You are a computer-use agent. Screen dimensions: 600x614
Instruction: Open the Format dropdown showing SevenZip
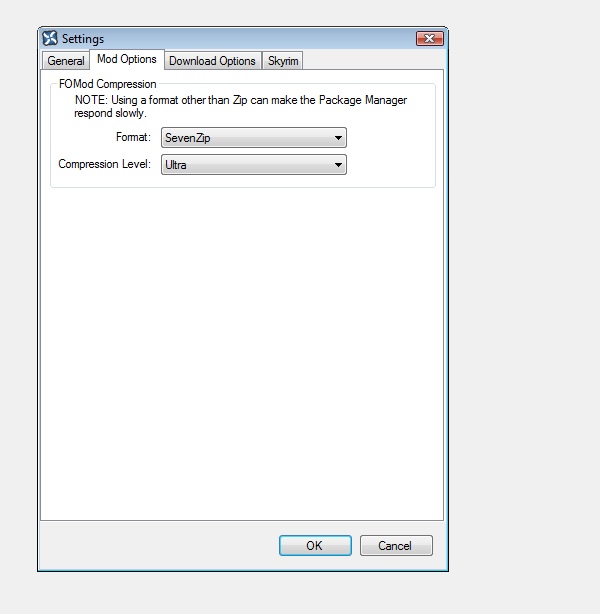pos(254,137)
